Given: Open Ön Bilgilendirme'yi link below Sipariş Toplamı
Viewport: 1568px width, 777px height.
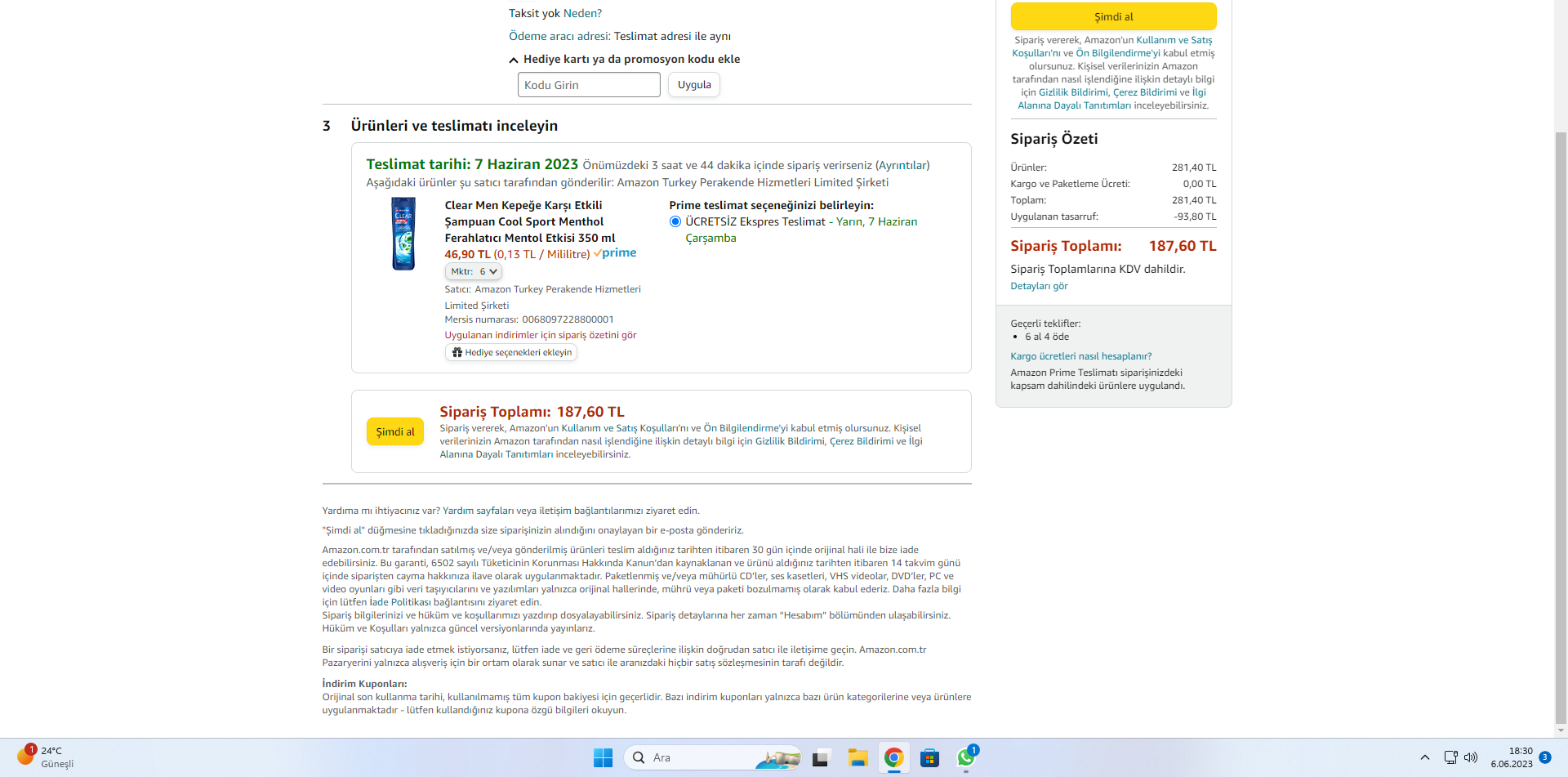Looking at the screenshot, I should coord(746,428).
